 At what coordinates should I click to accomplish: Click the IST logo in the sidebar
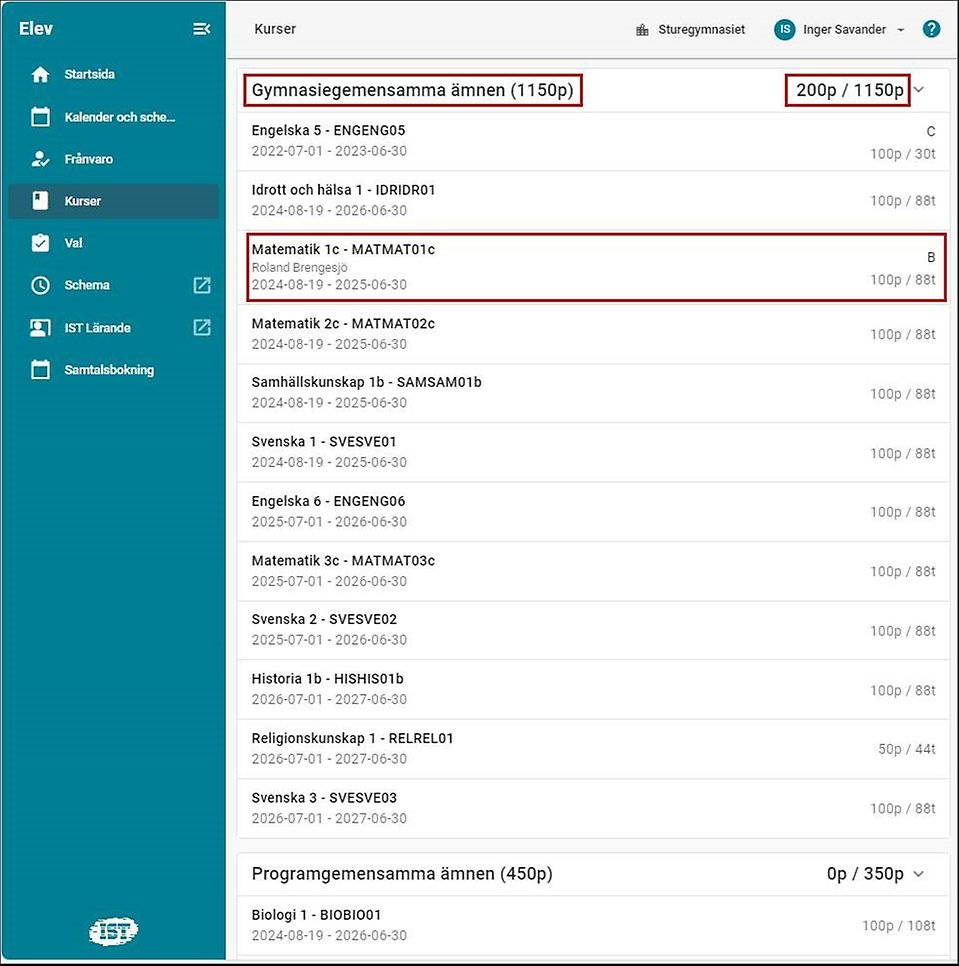(113, 932)
